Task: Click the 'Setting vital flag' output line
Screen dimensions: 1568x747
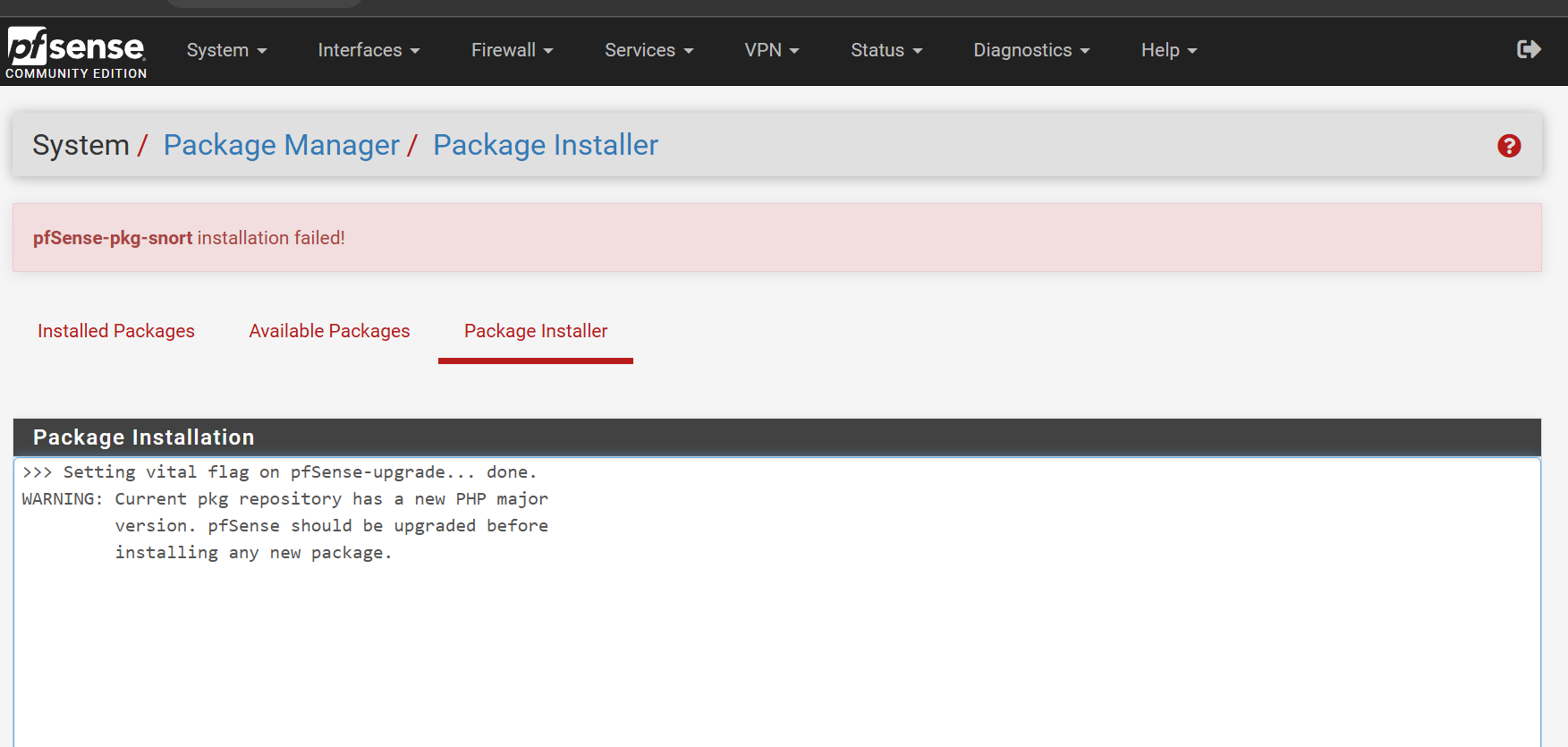Action: click(280, 472)
